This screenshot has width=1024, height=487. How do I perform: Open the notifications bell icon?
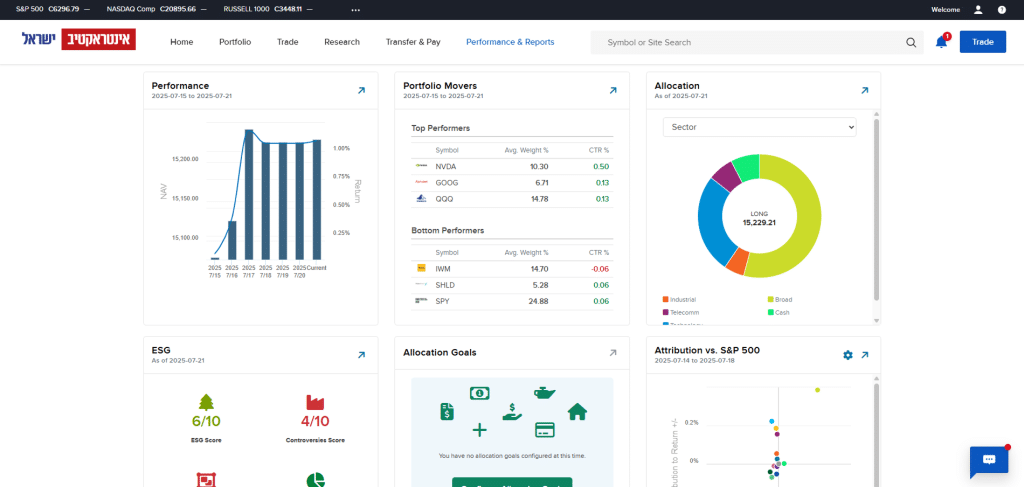point(941,43)
